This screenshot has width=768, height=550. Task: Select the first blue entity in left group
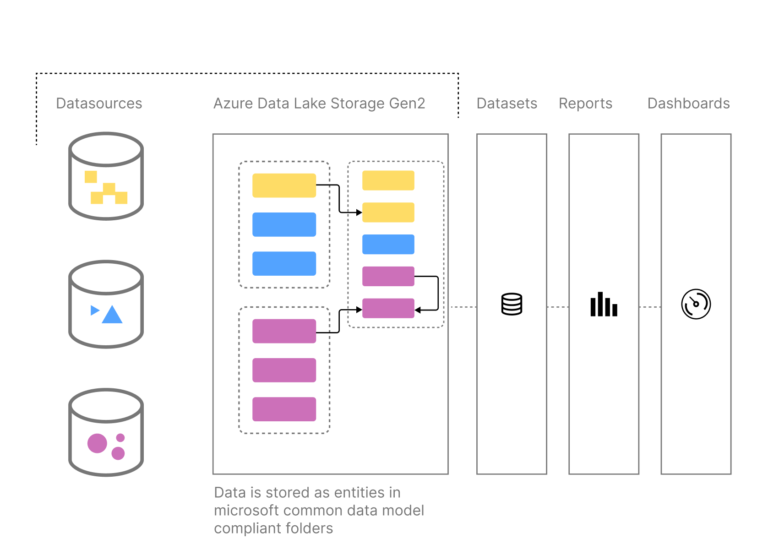(x=284, y=224)
